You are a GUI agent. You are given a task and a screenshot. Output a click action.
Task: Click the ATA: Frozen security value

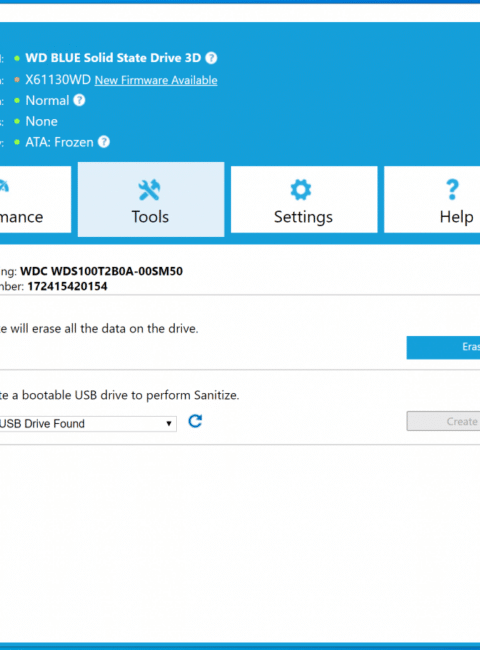pyautogui.click(x=59, y=142)
